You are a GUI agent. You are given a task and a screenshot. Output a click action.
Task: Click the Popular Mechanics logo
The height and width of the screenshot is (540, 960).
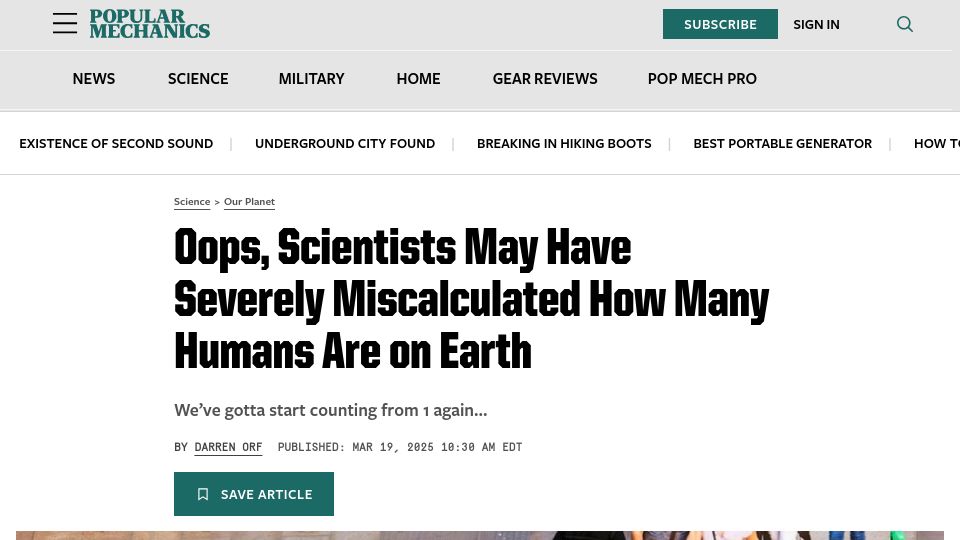149,24
